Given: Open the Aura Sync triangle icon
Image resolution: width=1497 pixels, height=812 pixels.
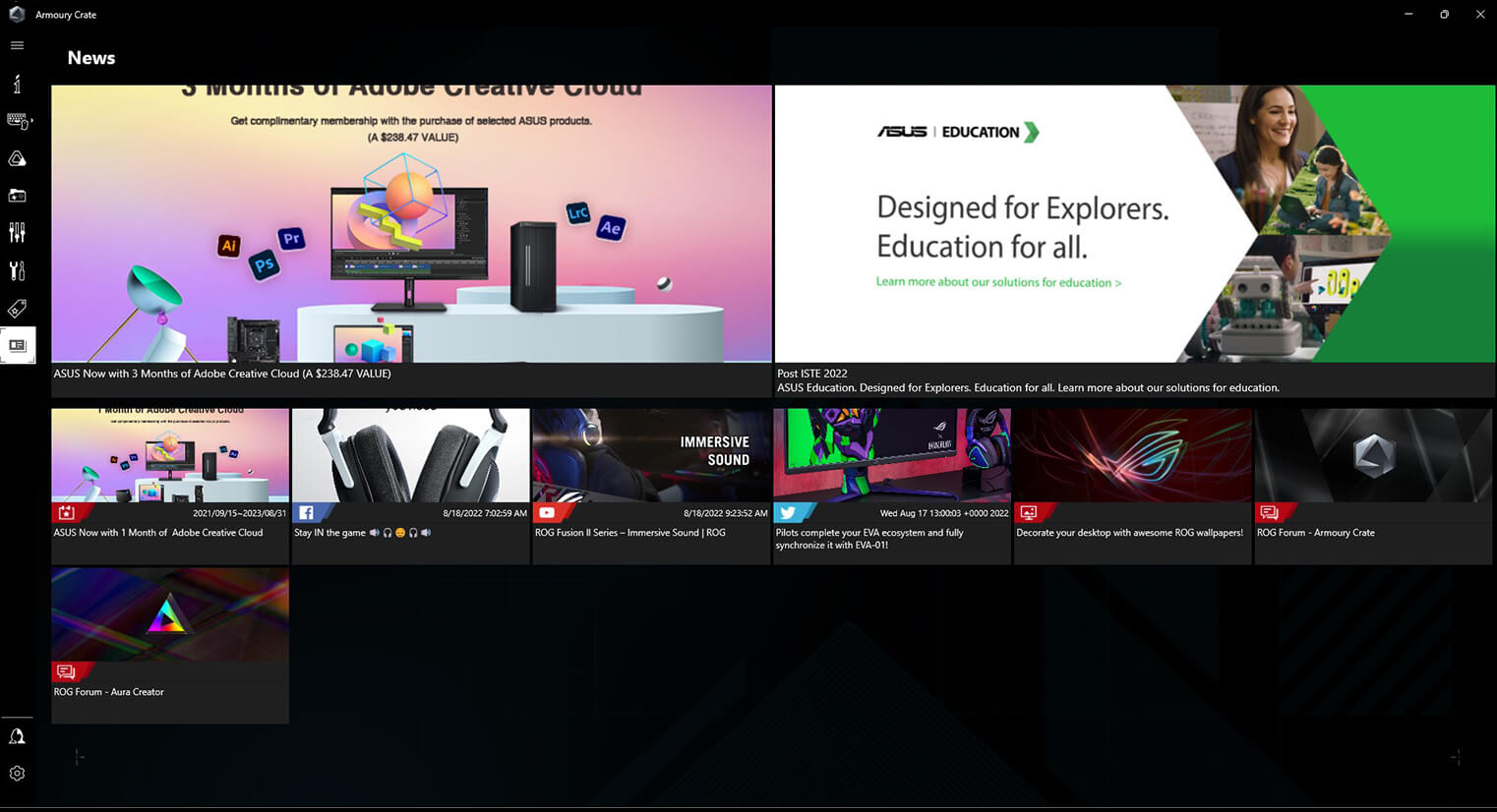Looking at the screenshot, I should click(x=17, y=158).
